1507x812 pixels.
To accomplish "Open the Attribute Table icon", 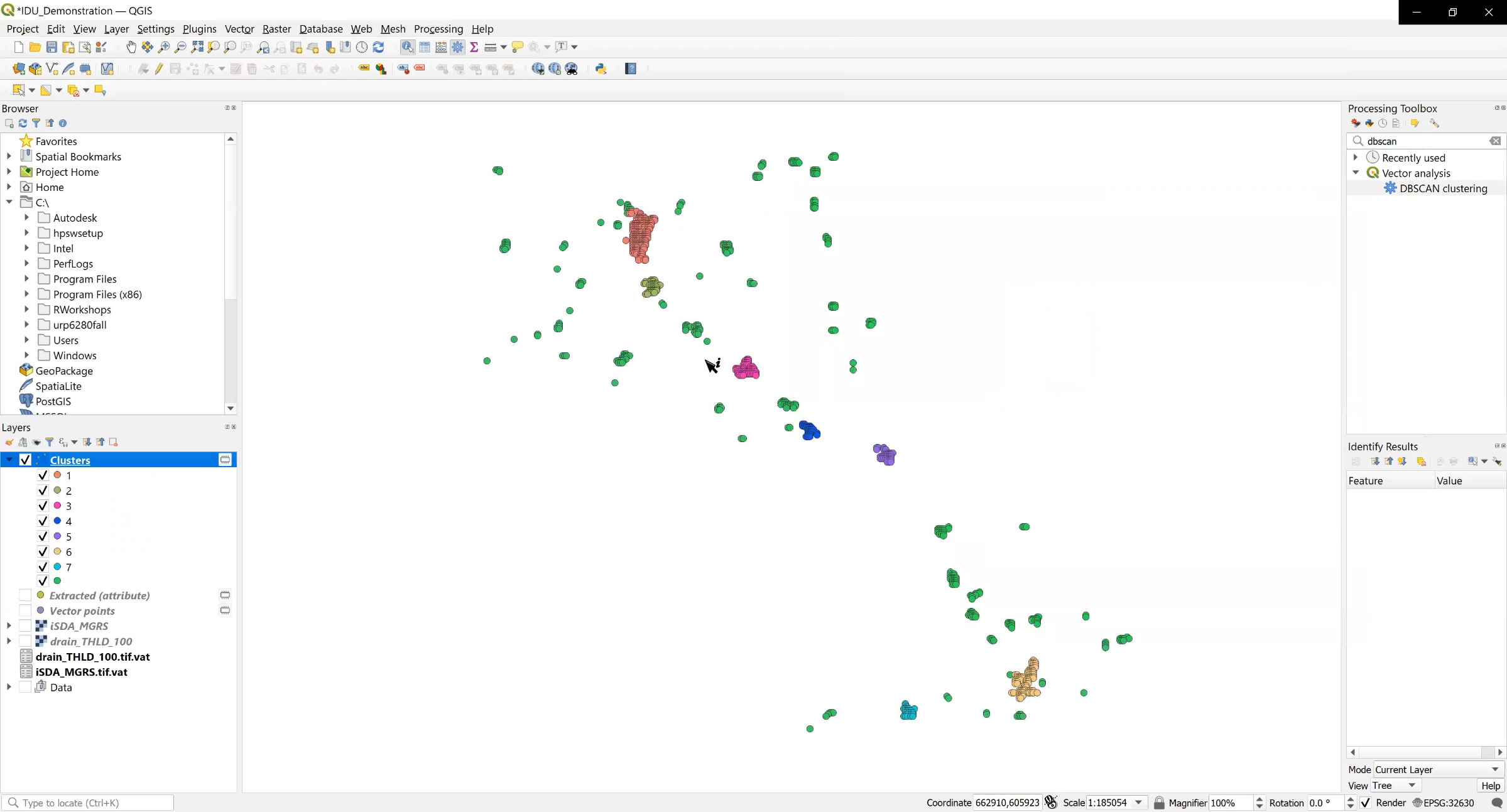I will (x=425, y=47).
